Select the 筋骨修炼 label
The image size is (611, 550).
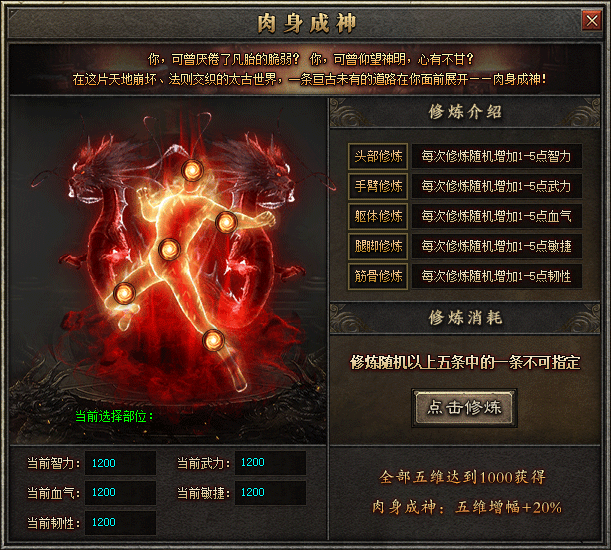378,276
